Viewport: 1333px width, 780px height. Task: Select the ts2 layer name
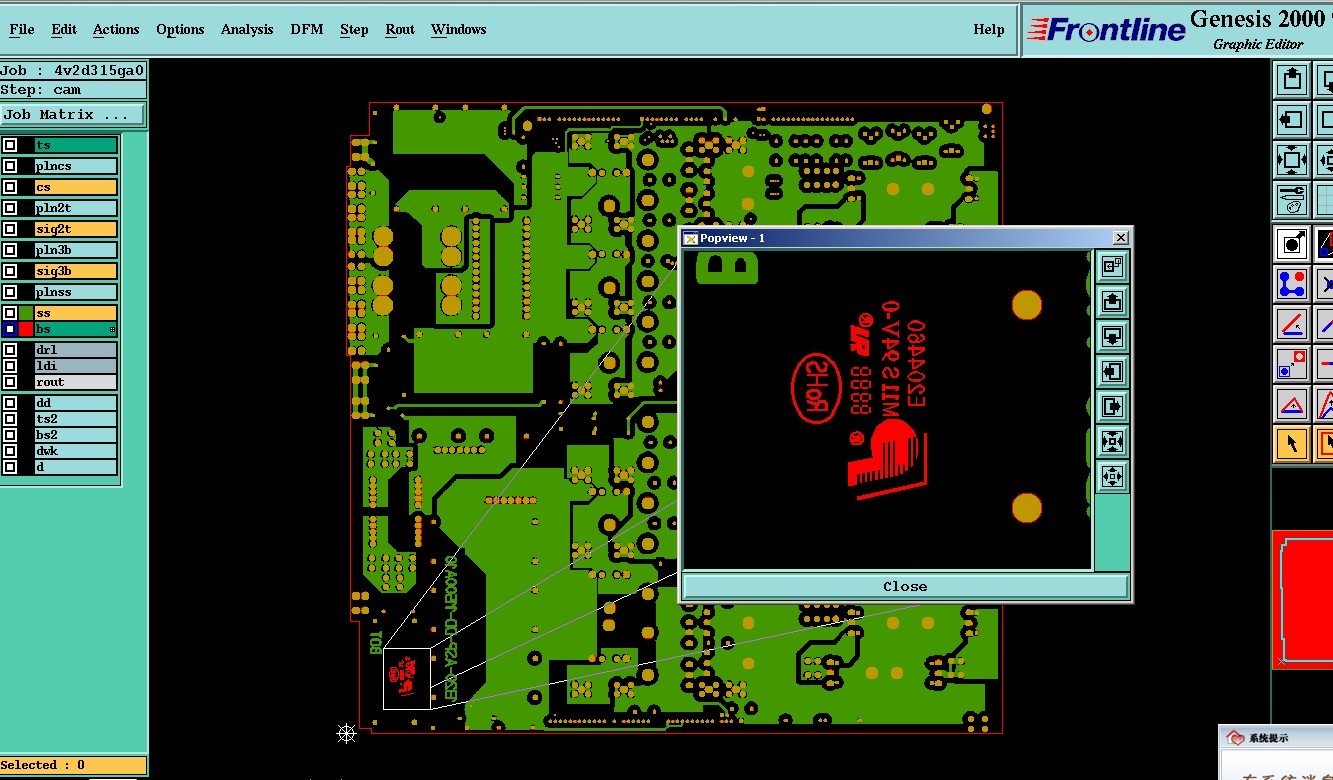click(x=76, y=419)
